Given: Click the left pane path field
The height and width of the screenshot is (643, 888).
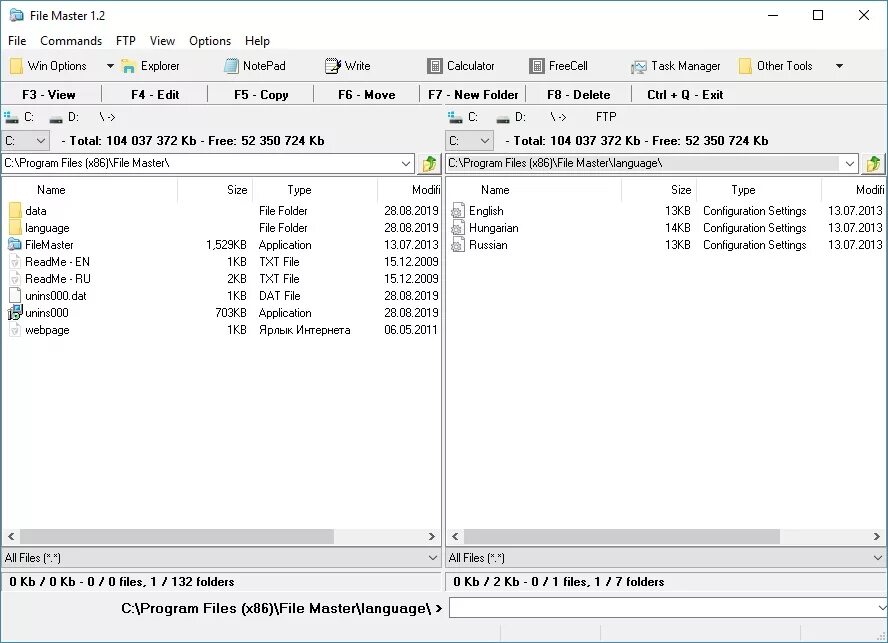Looking at the screenshot, I should [201, 163].
